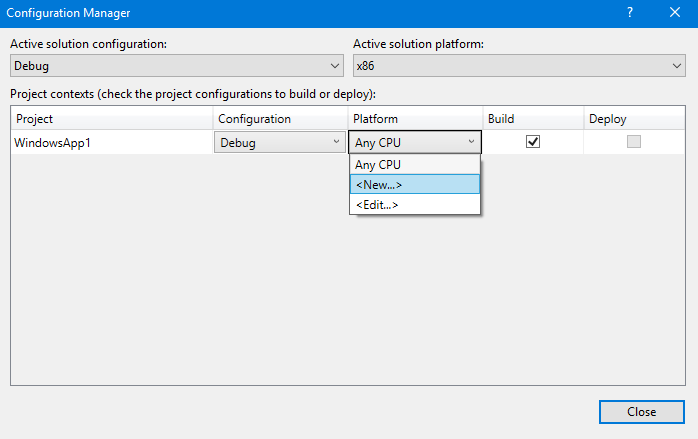Image resolution: width=698 pixels, height=439 pixels.
Task: Click the Configuration Manager title bar
Action: (x=300, y=13)
